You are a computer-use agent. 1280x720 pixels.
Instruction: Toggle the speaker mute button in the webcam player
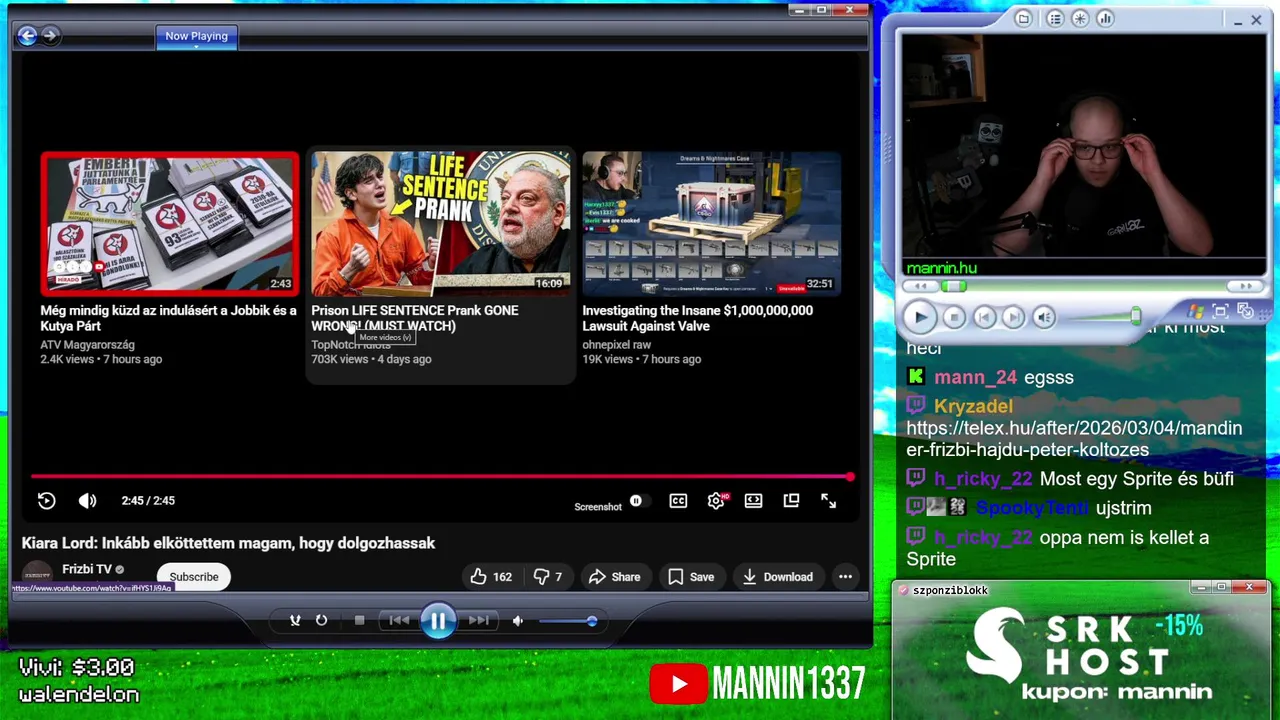(x=1044, y=317)
